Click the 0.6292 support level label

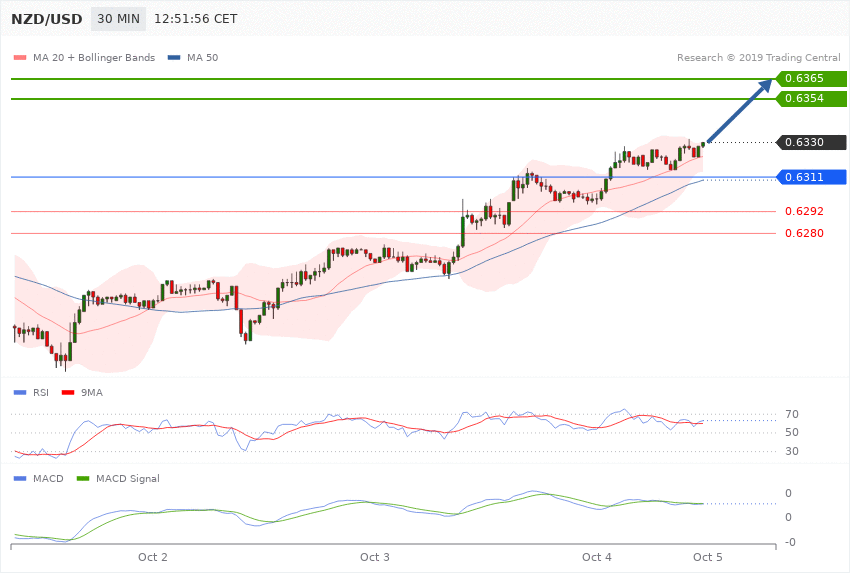pyautogui.click(x=804, y=211)
